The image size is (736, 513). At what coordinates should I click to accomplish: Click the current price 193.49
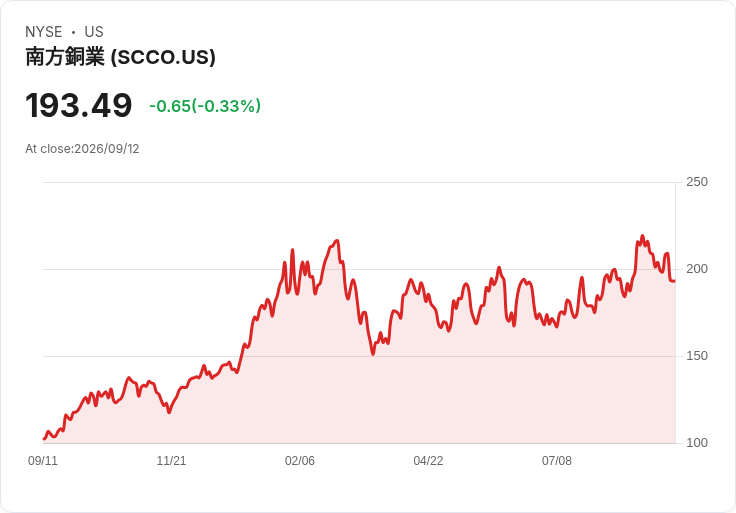[x=78, y=106]
